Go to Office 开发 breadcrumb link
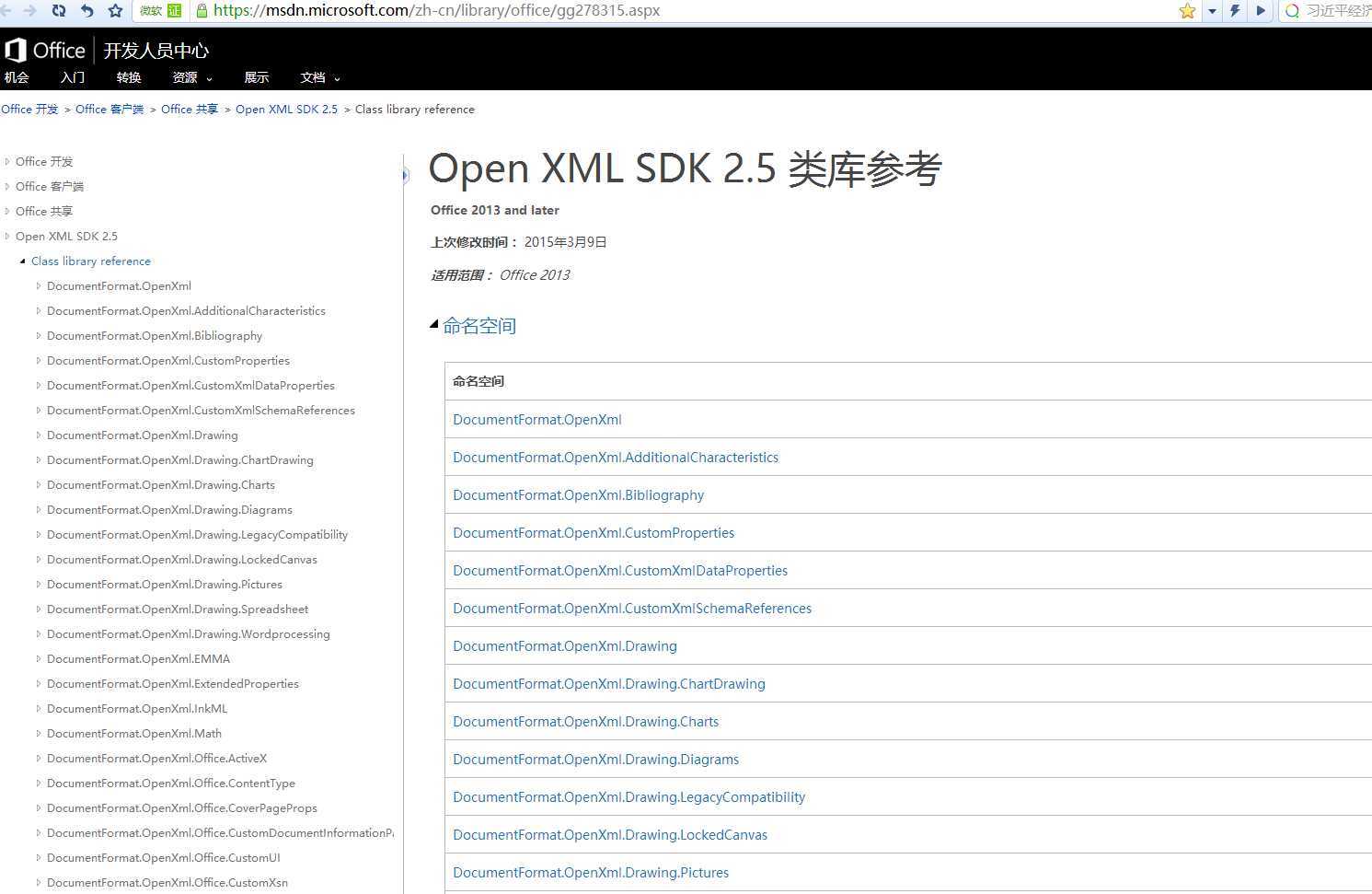The width and height of the screenshot is (1372, 894). click(x=29, y=109)
